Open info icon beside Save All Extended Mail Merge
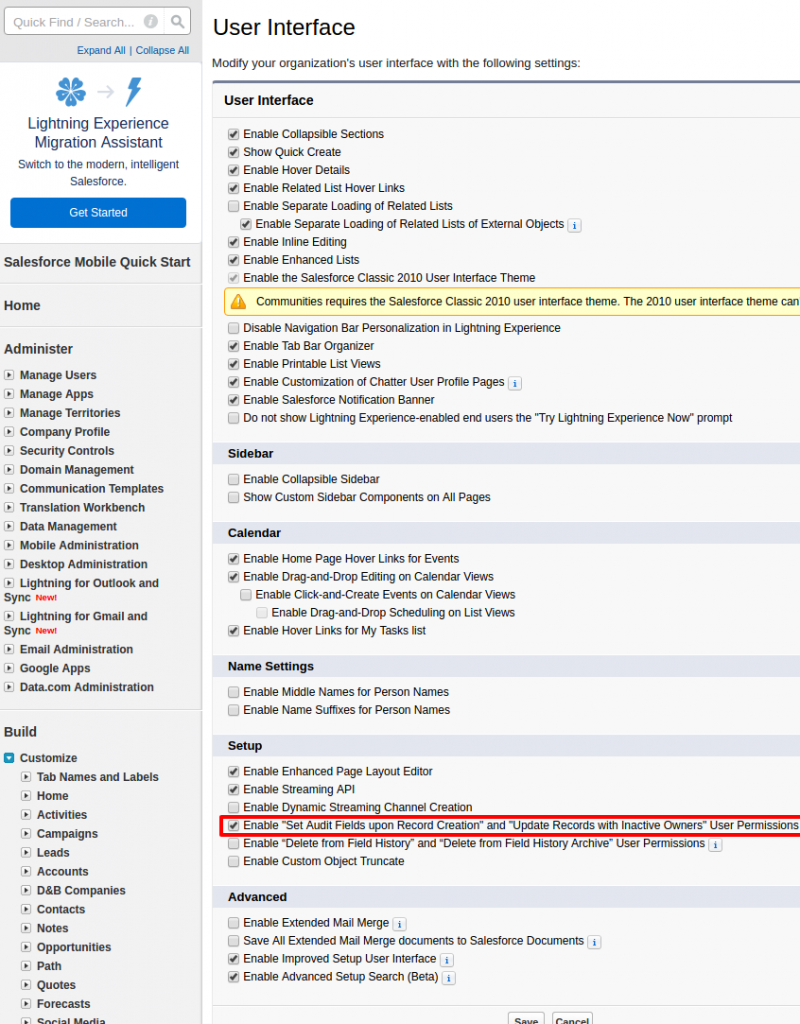Image resolution: width=800 pixels, height=1024 pixels. coord(594,942)
